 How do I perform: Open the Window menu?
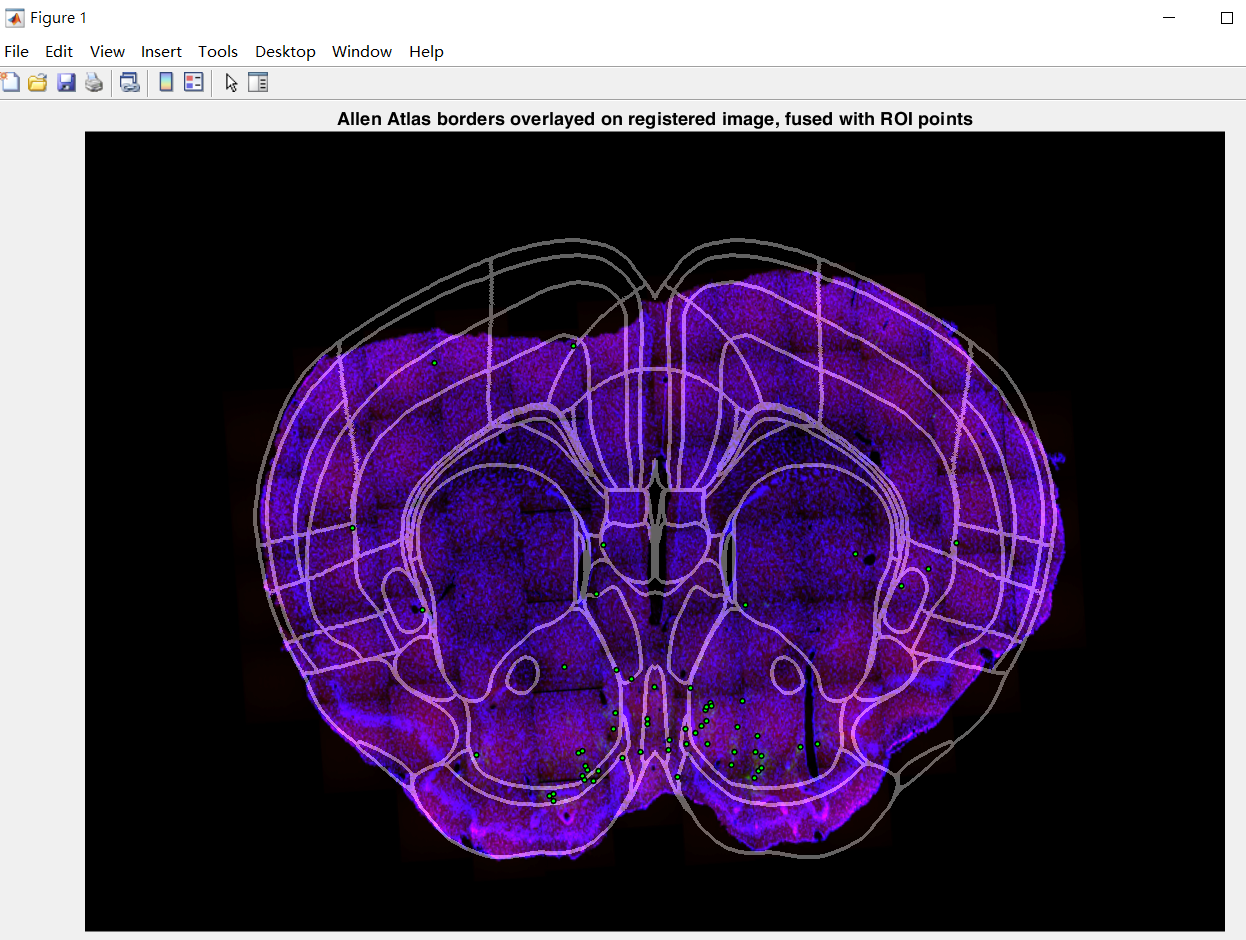(x=362, y=51)
